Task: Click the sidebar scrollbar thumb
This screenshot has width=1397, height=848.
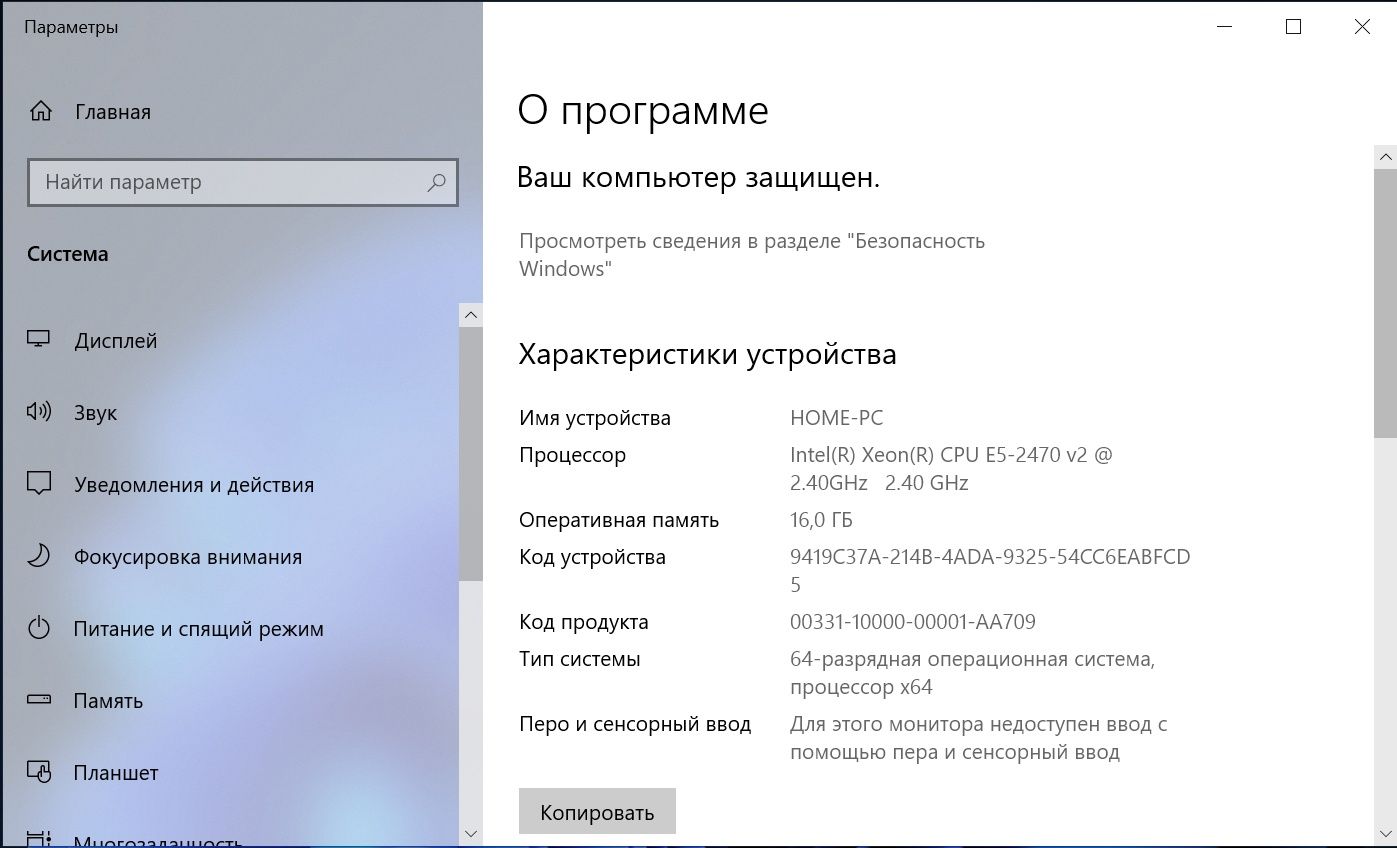Action: coord(471,453)
